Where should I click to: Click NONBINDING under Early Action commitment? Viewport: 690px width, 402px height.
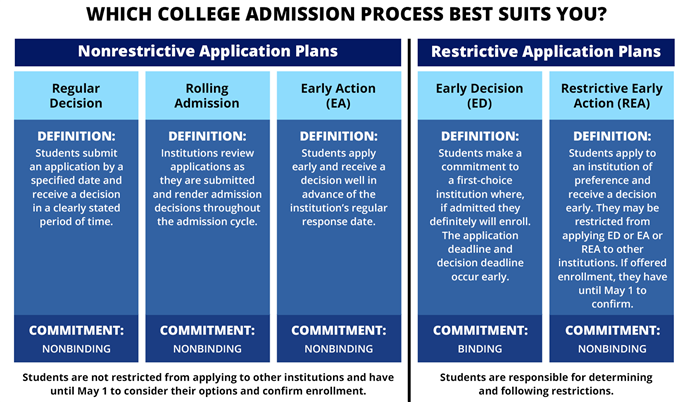click(339, 349)
